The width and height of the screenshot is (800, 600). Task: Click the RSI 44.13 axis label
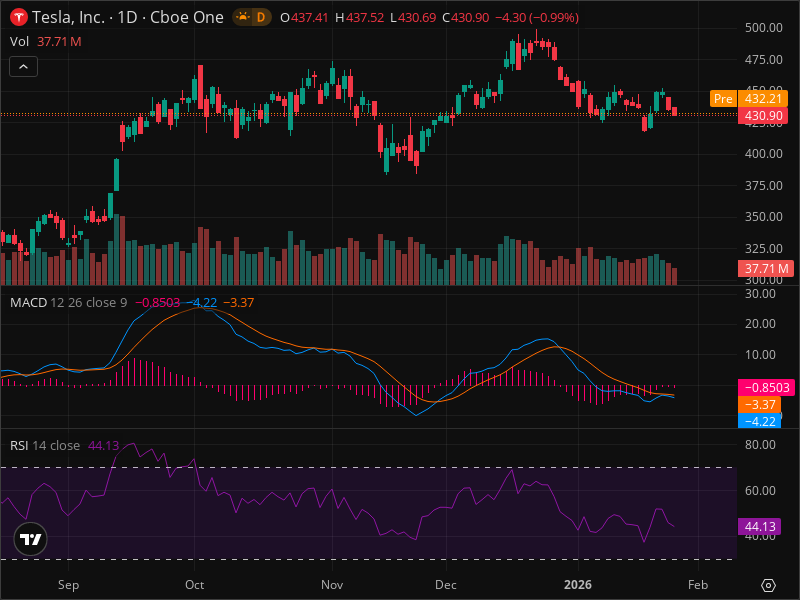[759, 527]
